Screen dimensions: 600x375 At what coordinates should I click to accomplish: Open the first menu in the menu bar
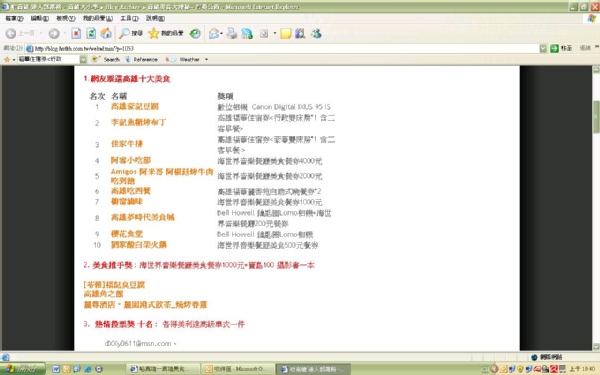(x=14, y=18)
